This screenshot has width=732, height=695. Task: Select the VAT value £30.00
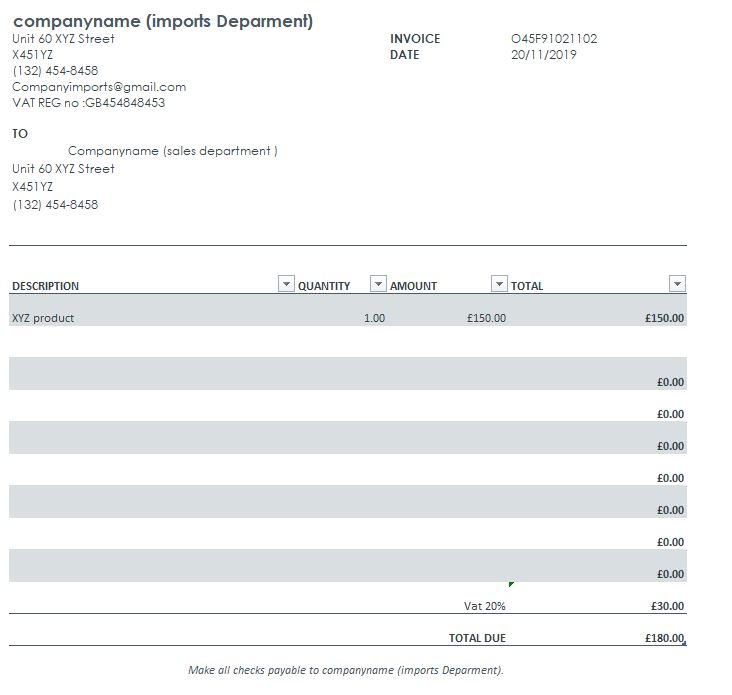pos(668,606)
